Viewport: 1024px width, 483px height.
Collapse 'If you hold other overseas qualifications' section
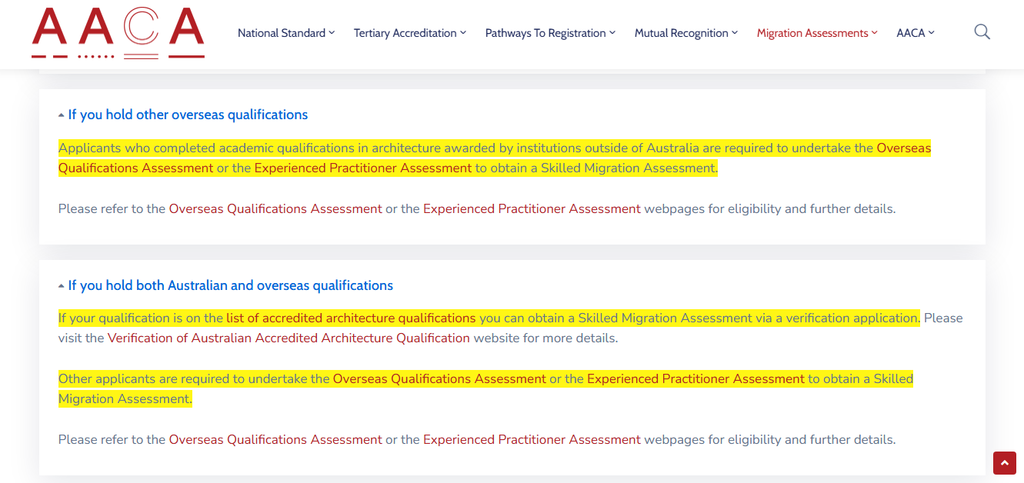[183, 115]
